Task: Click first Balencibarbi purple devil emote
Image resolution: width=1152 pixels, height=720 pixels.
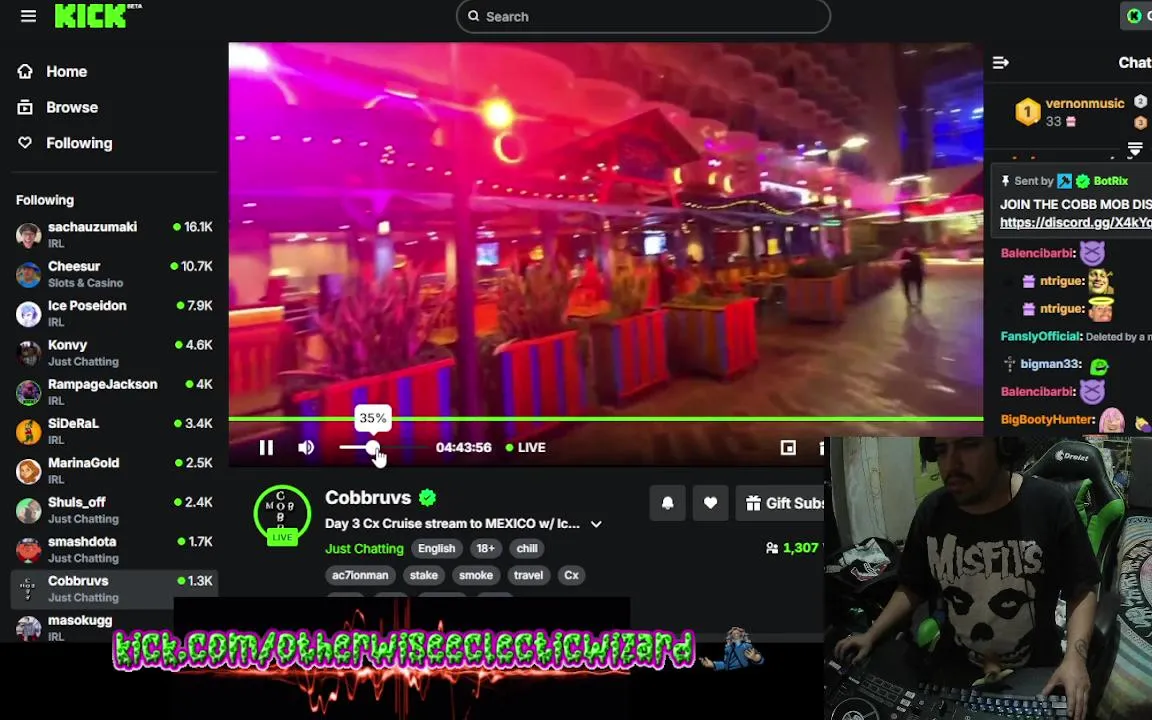Action: click(x=1092, y=253)
